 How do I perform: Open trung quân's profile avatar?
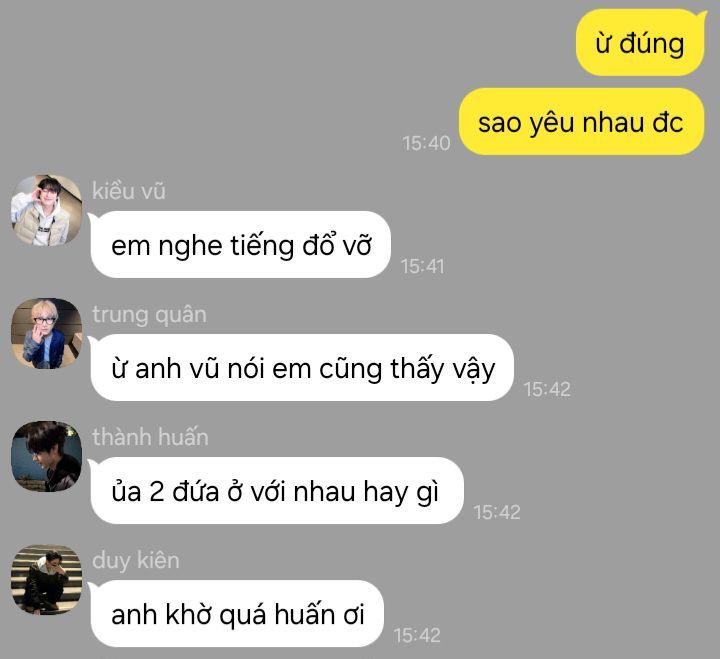pos(46,333)
